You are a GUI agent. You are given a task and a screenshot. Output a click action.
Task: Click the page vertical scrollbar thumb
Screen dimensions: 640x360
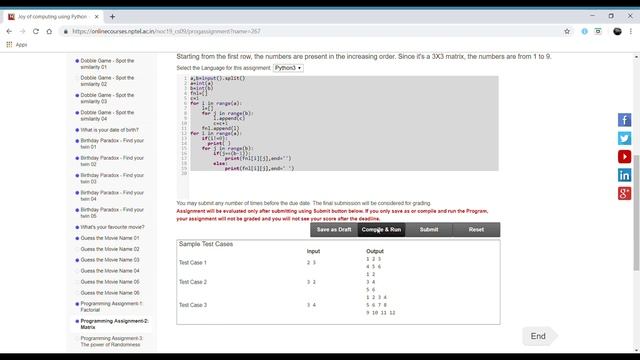coord(636,212)
